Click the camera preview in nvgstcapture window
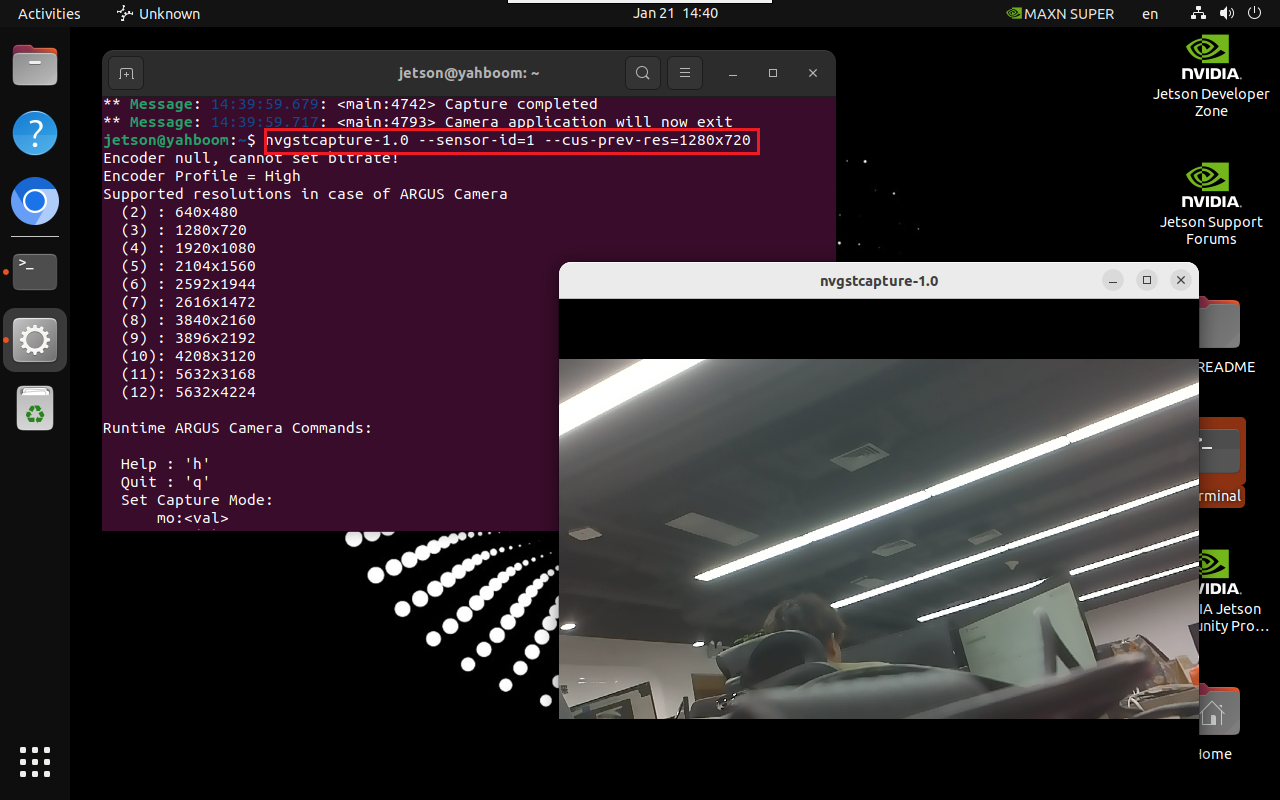Image resolution: width=1280 pixels, height=800 pixels. point(879,538)
